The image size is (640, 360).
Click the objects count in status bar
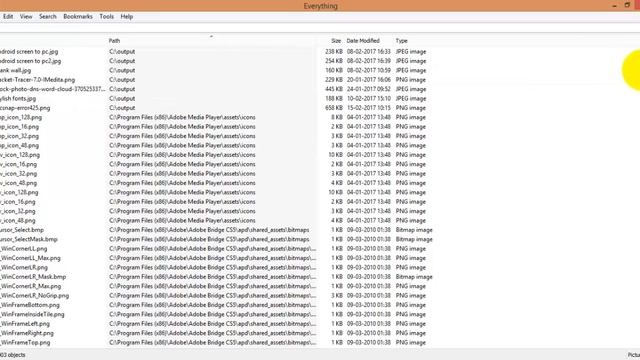(x=13, y=355)
